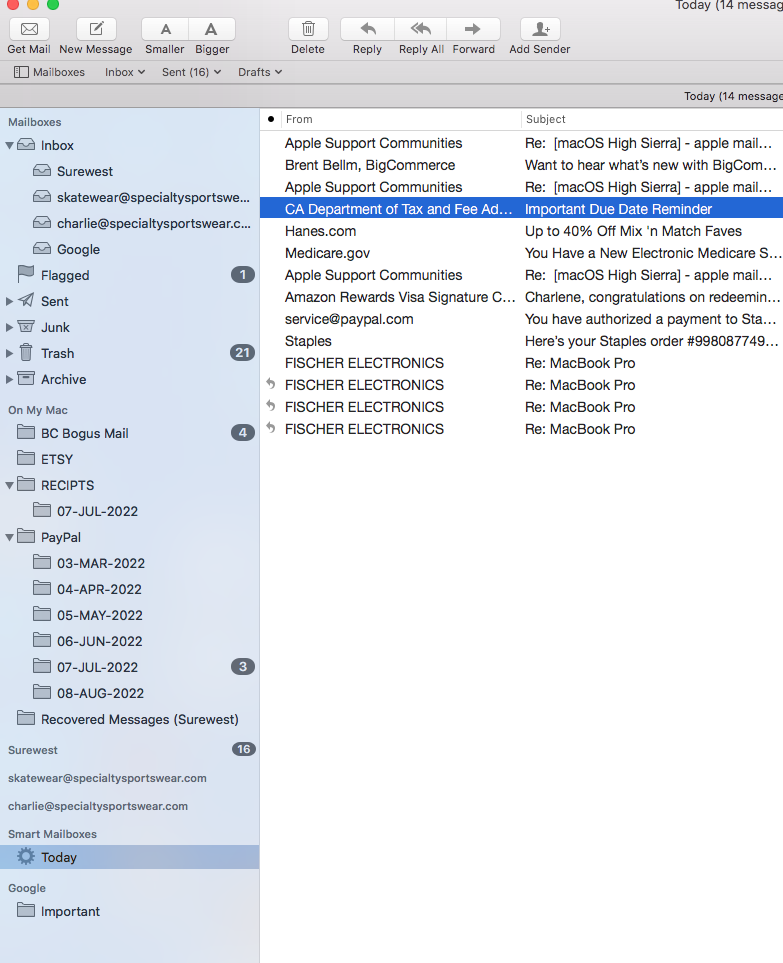This screenshot has height=963, width=783.
Task: Select the PayPal folder icon
Action: (26, 536)
